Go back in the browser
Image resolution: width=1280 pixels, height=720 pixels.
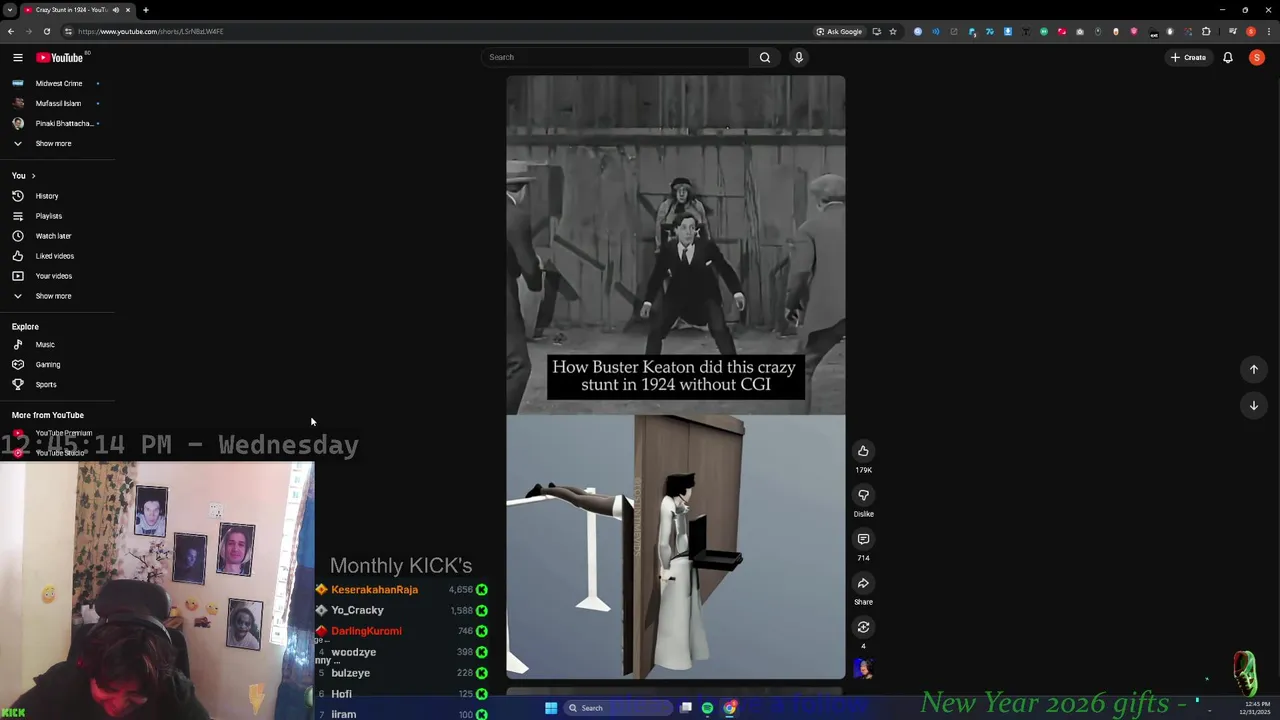(x=10, y=31)
